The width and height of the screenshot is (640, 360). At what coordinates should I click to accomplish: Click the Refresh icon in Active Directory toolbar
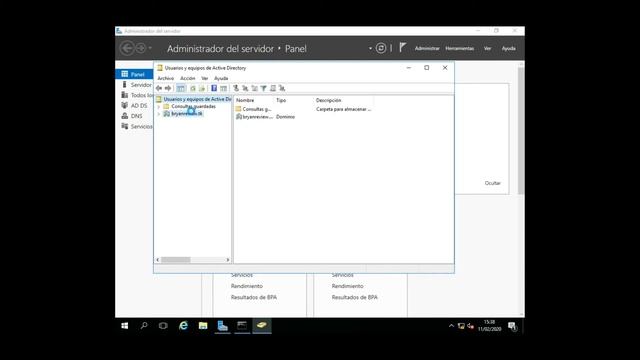point(193,88)
